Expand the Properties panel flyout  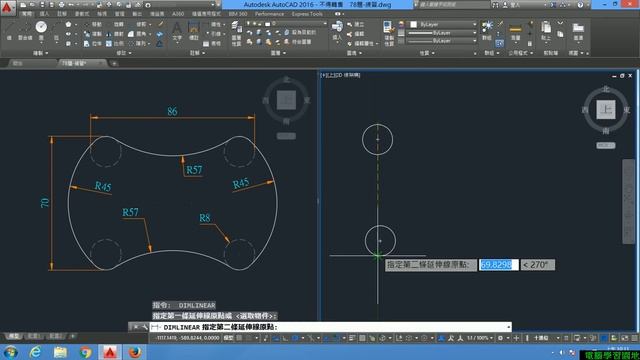(x=427, y=53)
